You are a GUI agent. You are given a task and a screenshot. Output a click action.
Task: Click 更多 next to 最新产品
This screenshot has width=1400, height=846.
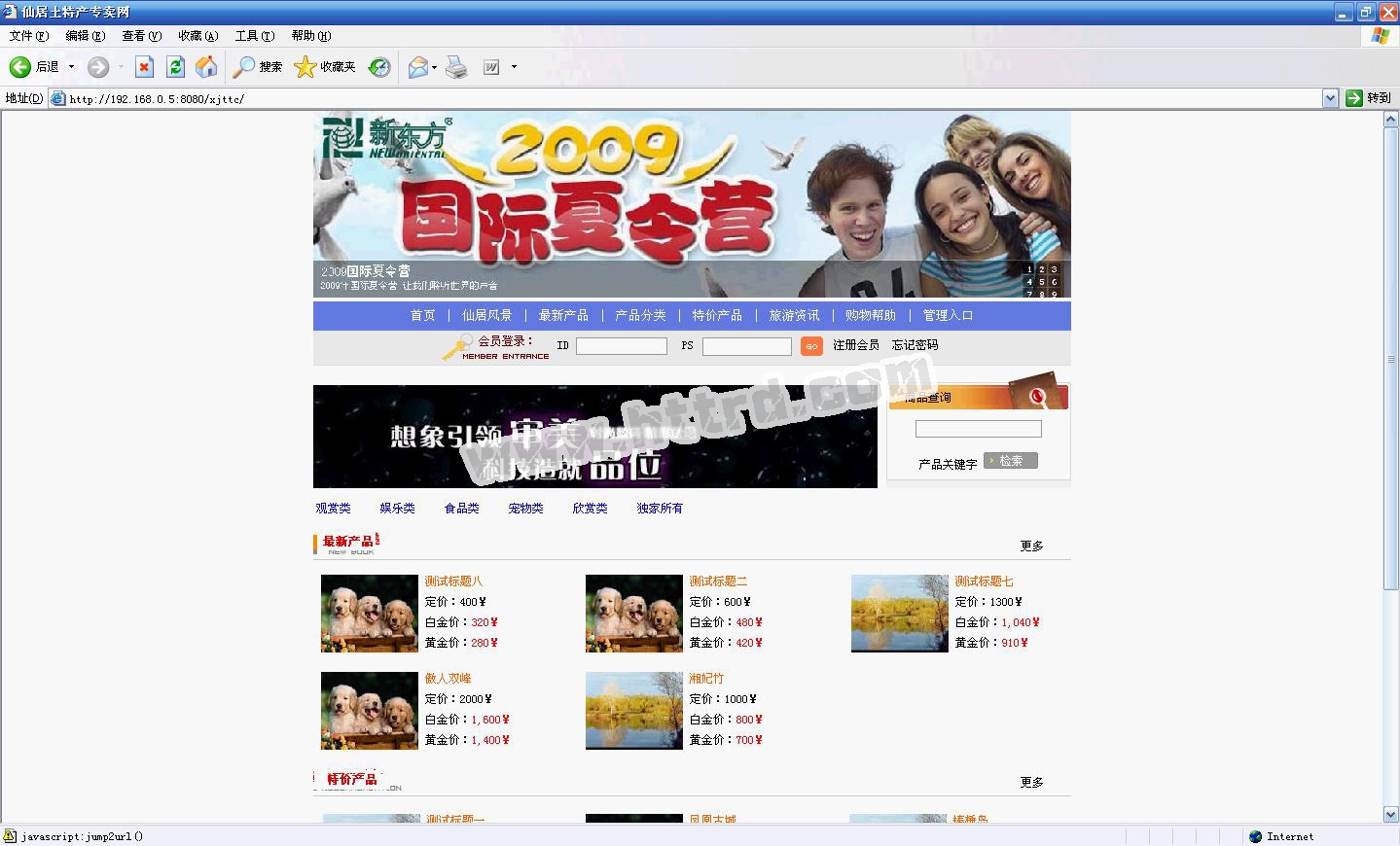(x=1031, y=546)
